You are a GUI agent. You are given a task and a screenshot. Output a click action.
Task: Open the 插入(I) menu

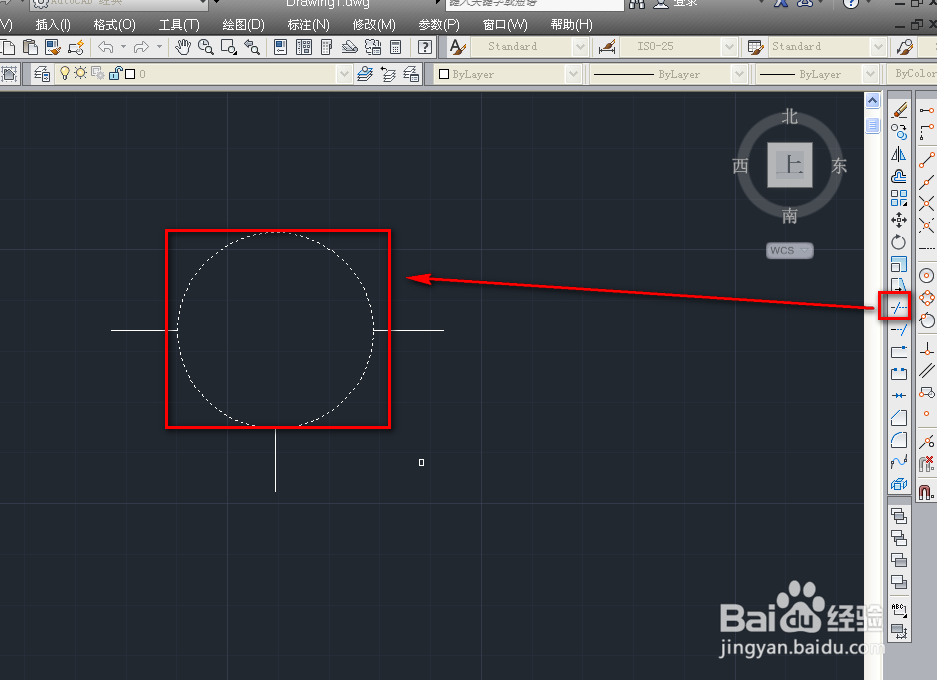[53, 25]
